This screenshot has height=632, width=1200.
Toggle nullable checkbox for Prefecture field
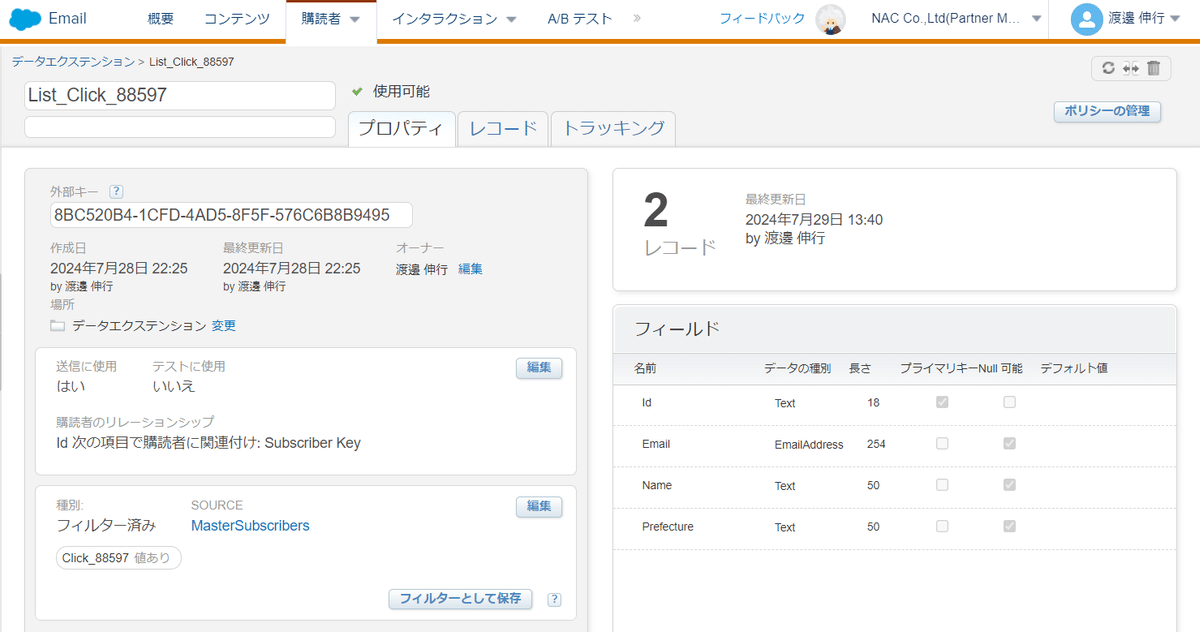click(1010, 526)
